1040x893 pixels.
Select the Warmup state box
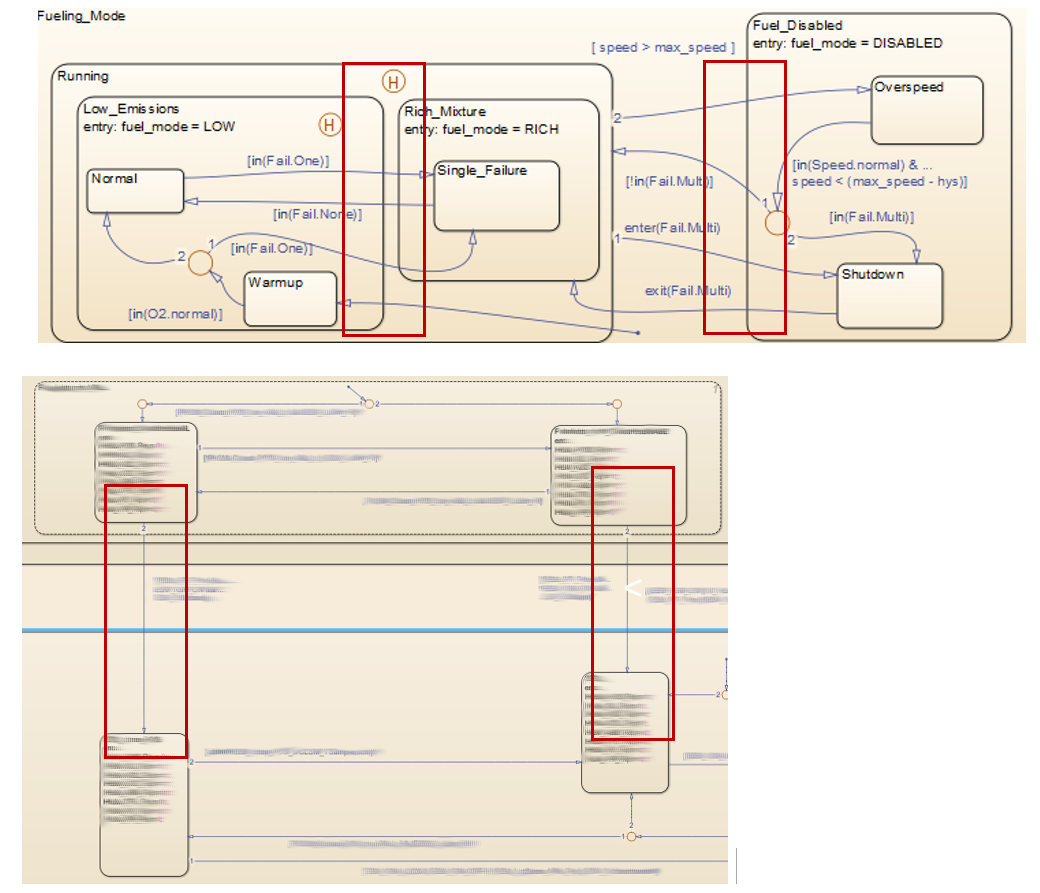[291, 299]
